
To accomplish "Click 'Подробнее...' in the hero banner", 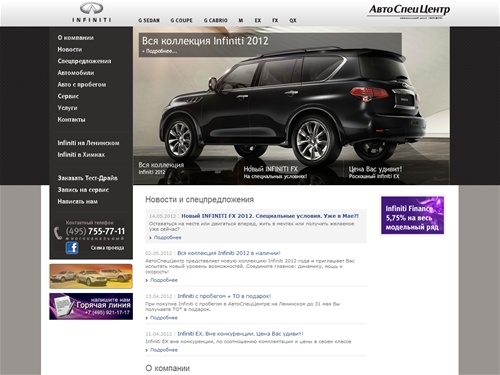I will [x=160, y=51].
